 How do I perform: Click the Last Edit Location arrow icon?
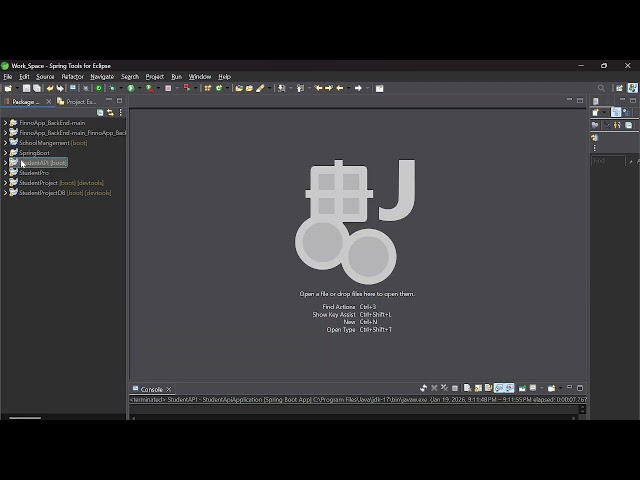tap(318, 88)
